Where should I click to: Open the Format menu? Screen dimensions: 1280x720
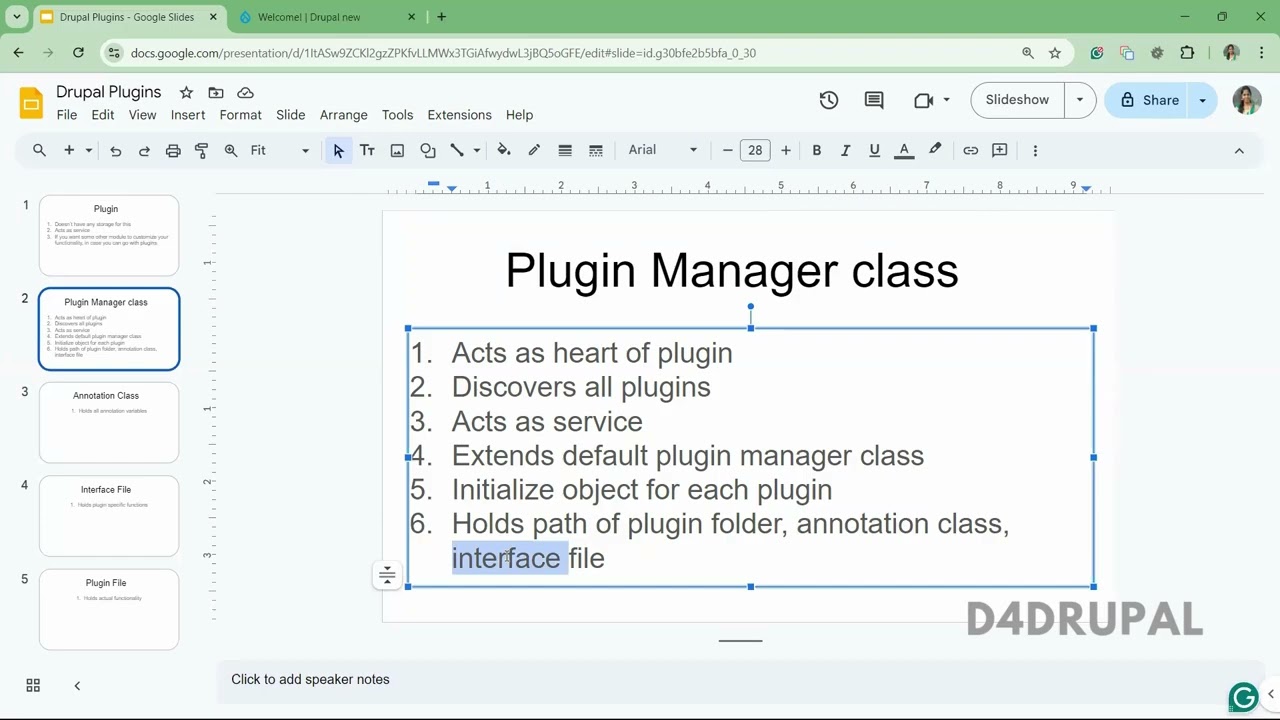(x=241, y=115)
